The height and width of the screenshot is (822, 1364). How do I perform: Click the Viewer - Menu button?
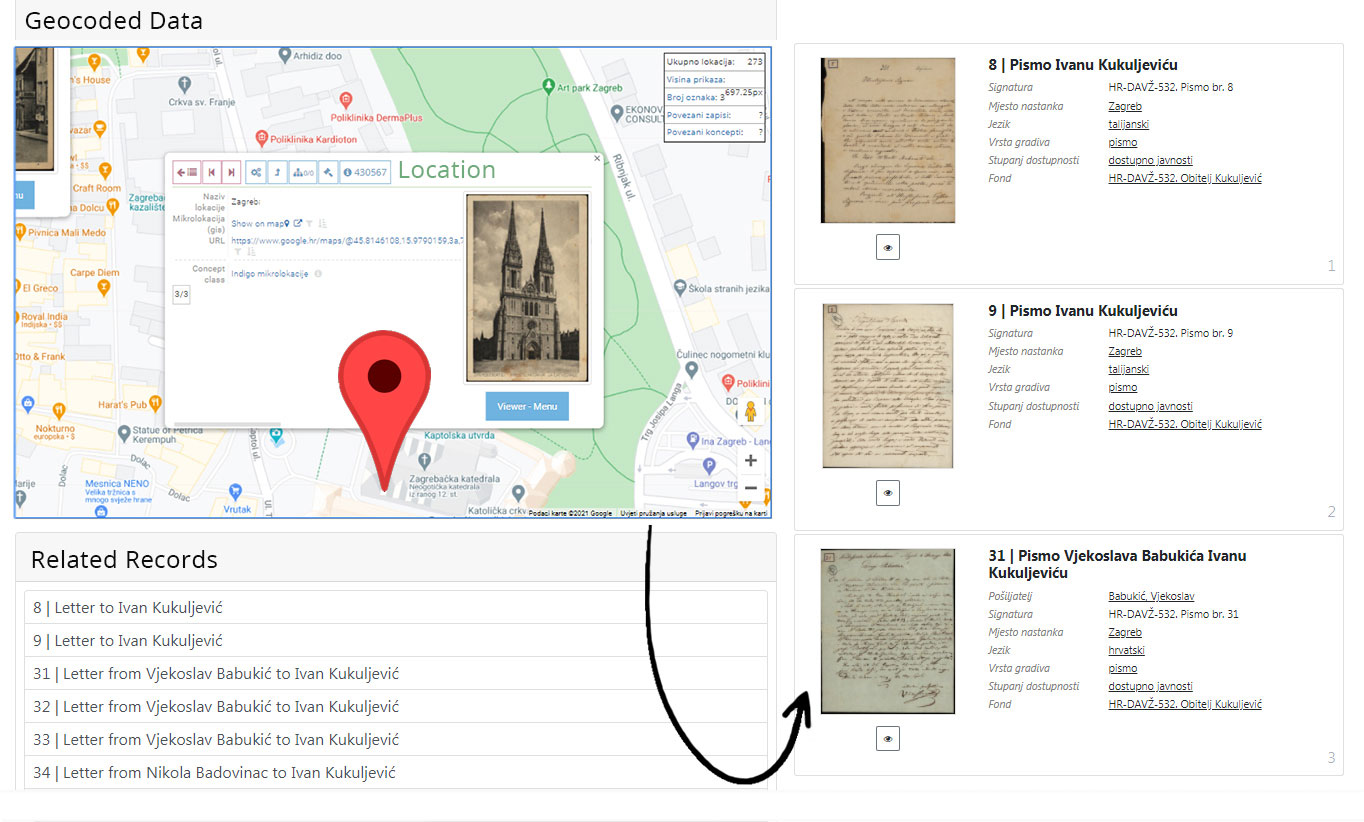click(527, 407)
